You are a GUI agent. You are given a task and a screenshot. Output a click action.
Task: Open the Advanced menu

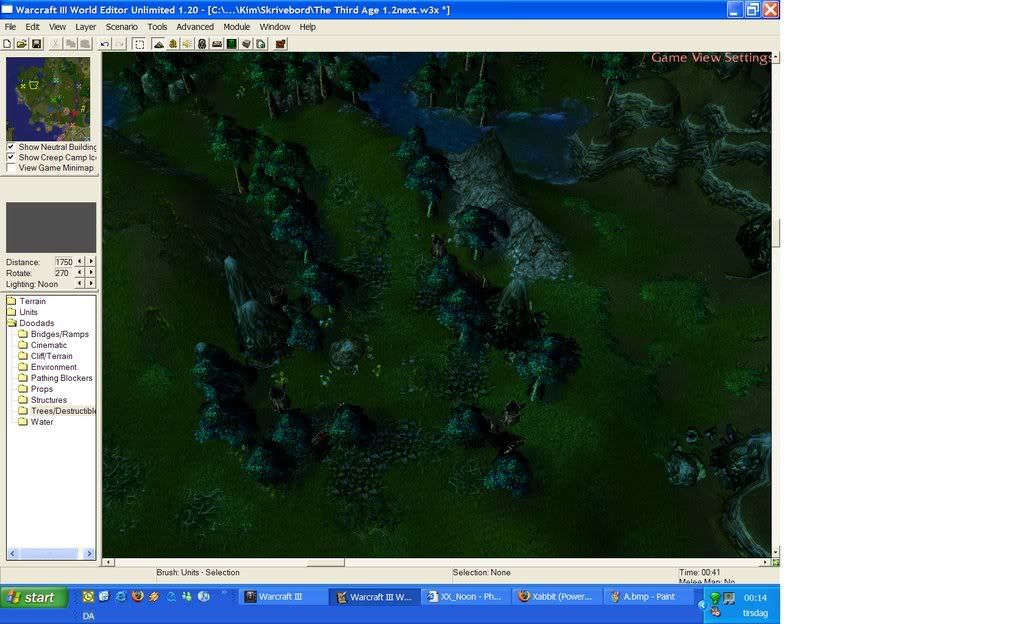point(195,27)
